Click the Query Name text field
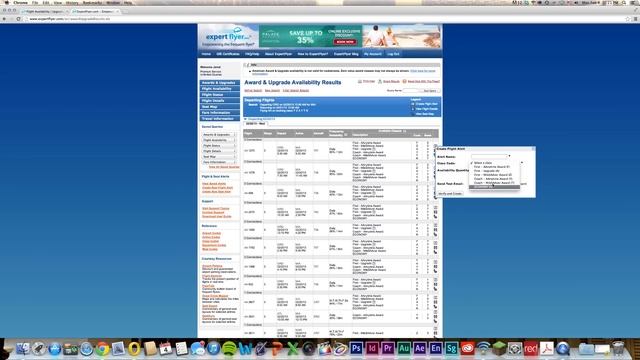This screenshot has width=640, height=360. pos(411,91)
